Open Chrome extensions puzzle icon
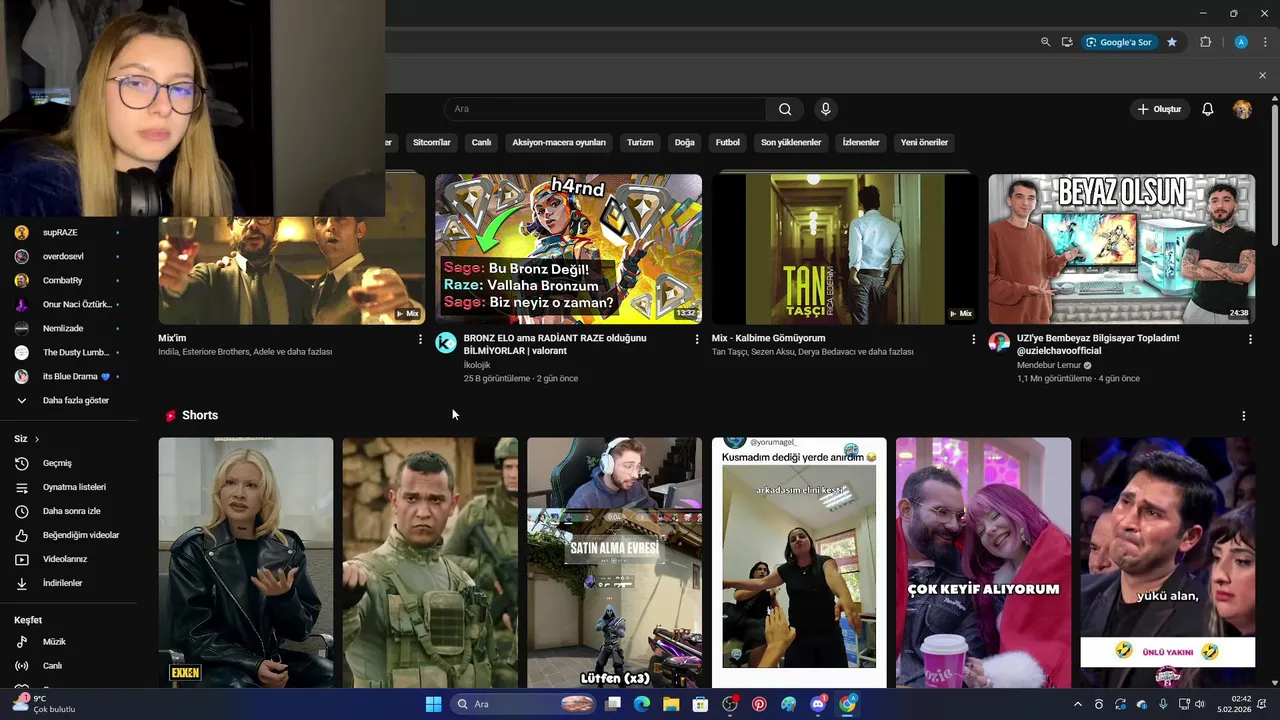The height and width of the screenshot is (720, 1280). pos(1205,42)
